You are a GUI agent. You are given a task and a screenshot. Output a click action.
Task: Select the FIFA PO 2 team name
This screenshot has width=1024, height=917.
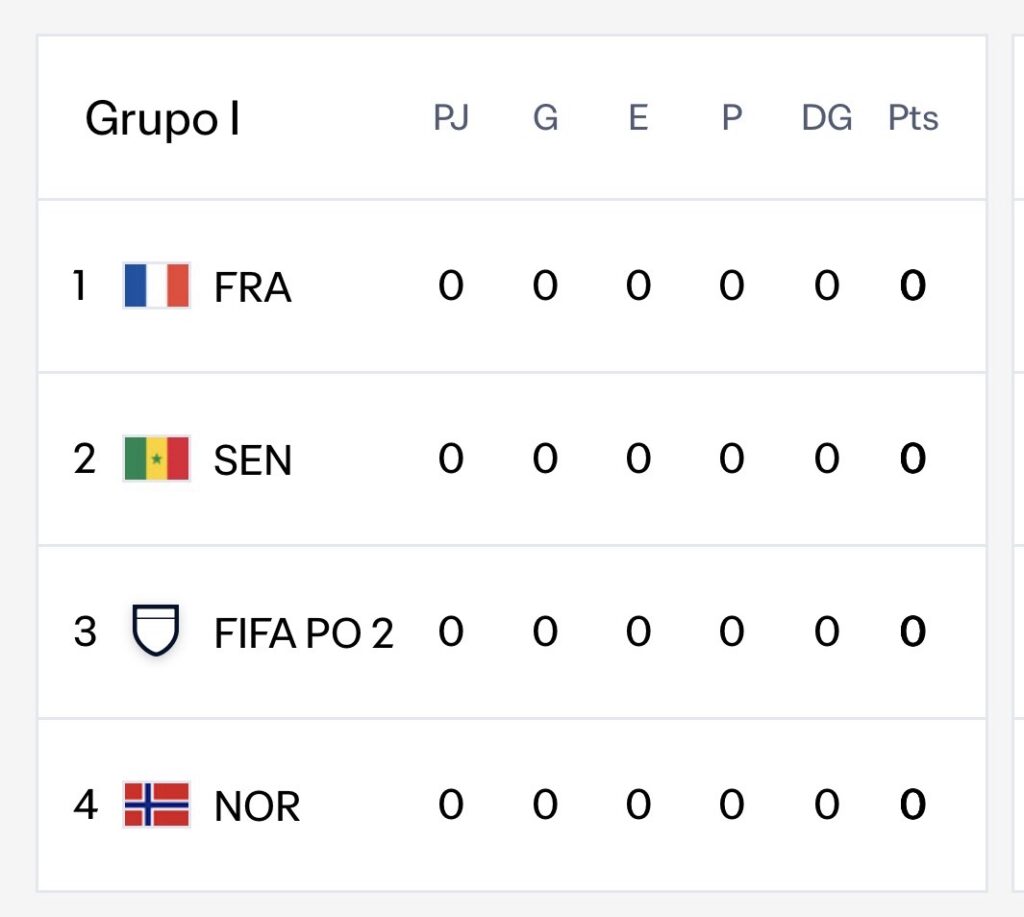point(304,633)
